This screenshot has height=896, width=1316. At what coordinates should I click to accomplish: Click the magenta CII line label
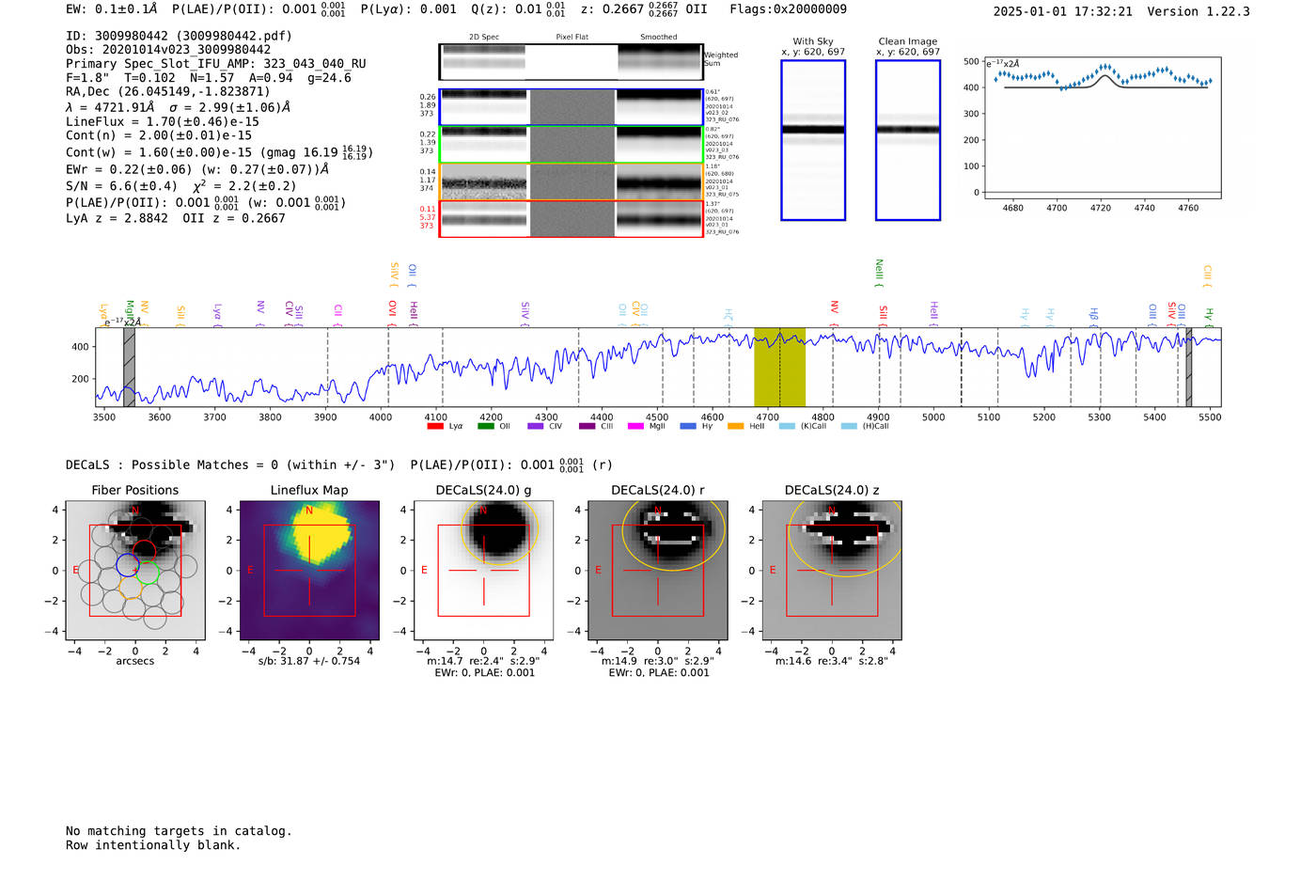coord(337,315)
